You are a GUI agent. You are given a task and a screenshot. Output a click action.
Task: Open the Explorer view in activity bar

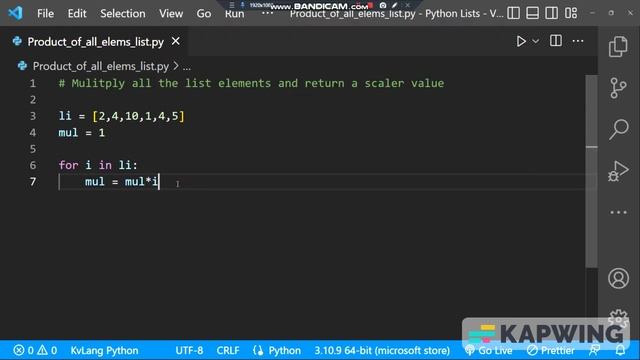[x=618, y=47]
